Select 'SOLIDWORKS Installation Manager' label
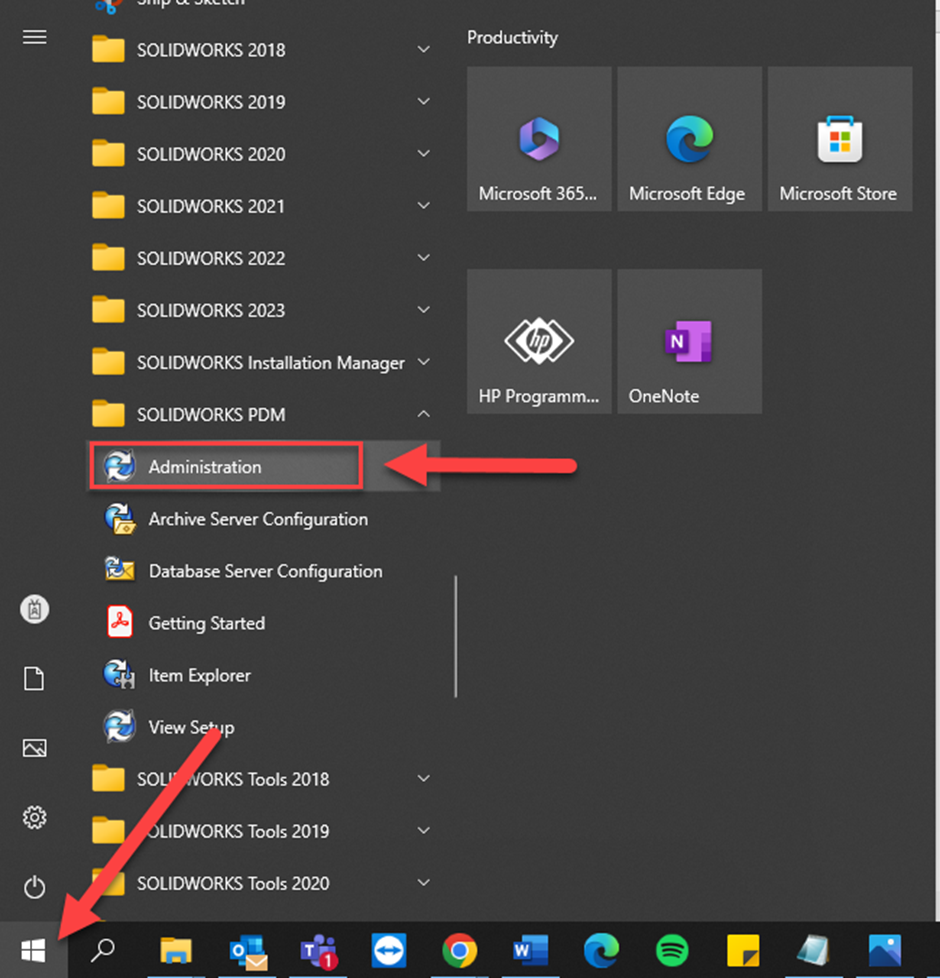The width and height of the screenshot is (940, 978). click(x=271, y=362)
